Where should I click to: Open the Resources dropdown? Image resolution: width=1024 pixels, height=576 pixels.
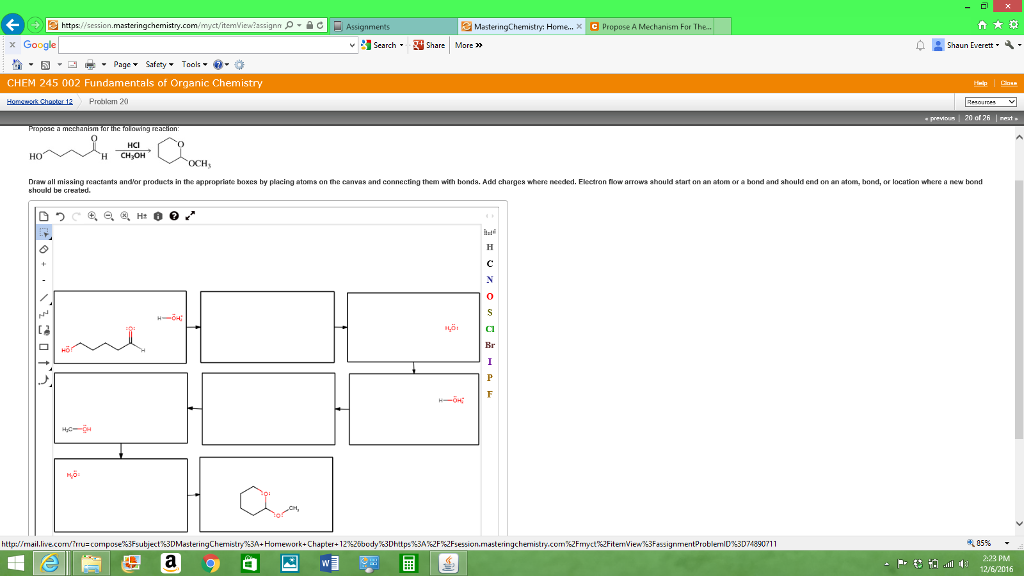990,101
